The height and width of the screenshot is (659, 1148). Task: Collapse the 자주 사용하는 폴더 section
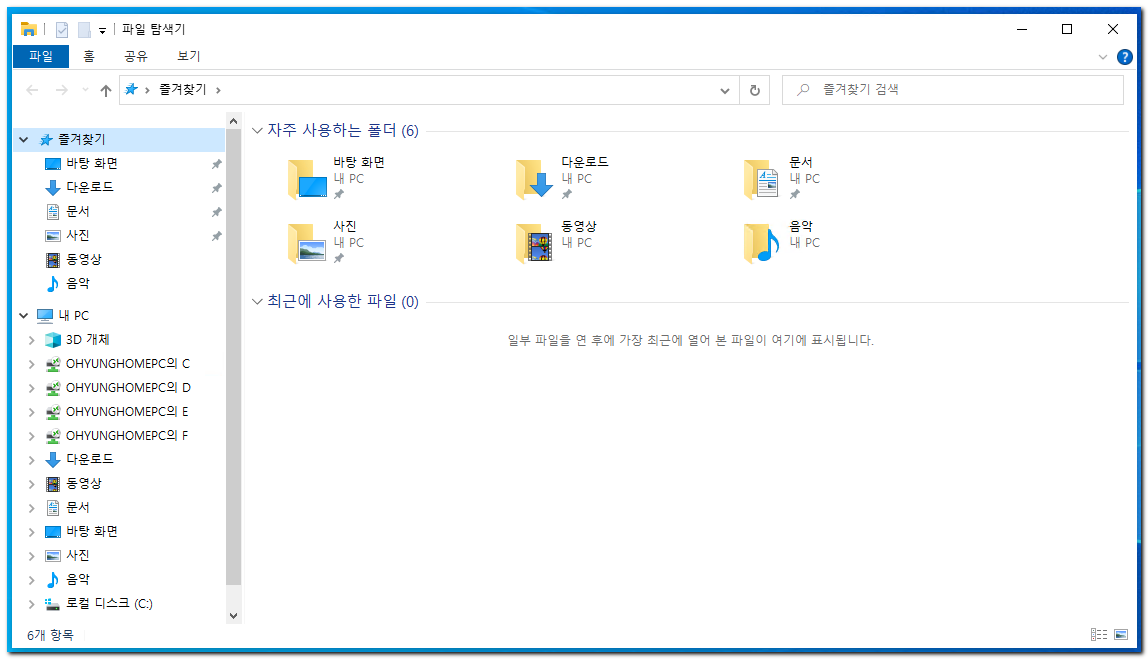coord(258,130)
